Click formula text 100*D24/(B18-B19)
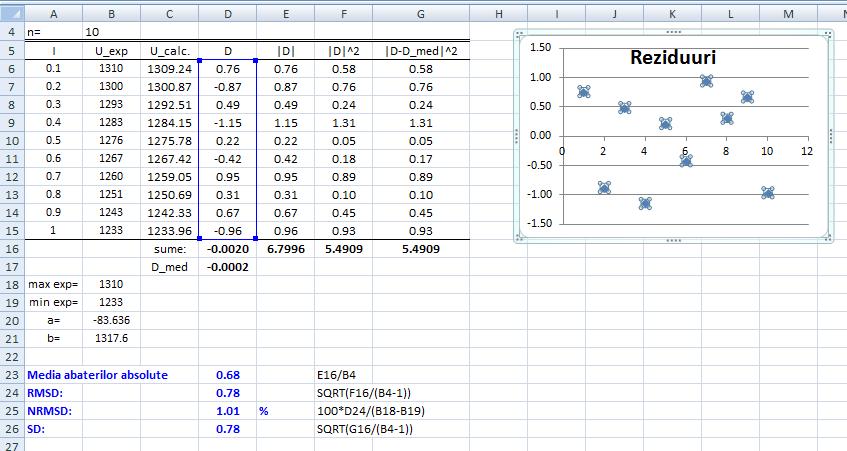Viewport: 847px width, 451px height. (x=371, y=411)
